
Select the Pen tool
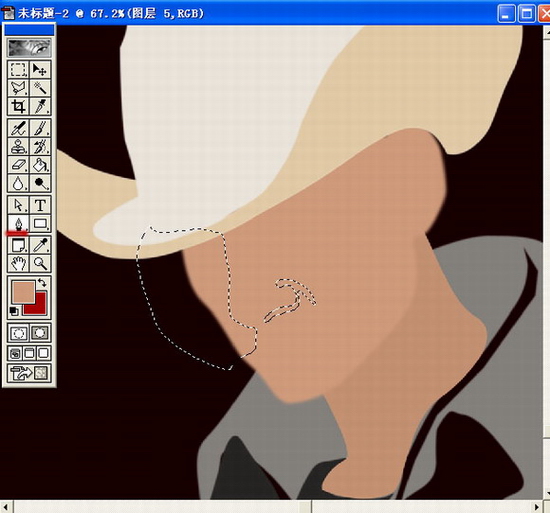coord(18,223)
